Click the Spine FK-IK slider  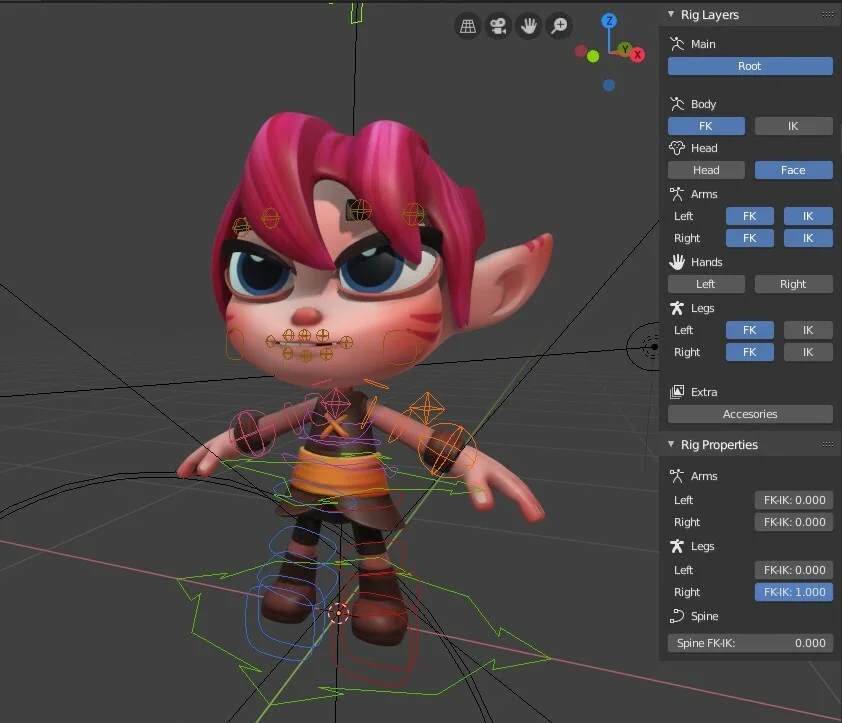(750, 643)
